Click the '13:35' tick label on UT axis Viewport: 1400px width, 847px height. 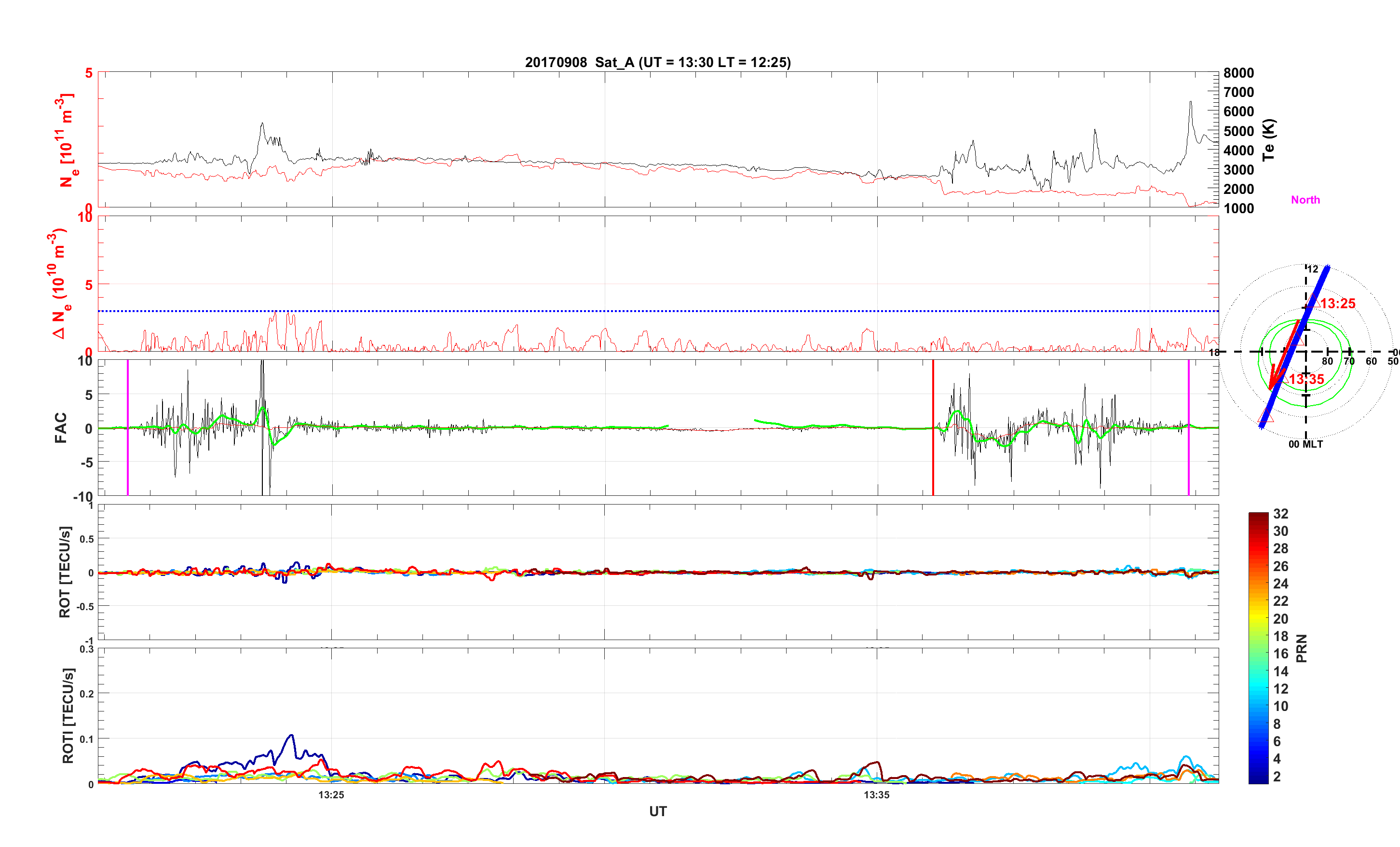877,795
